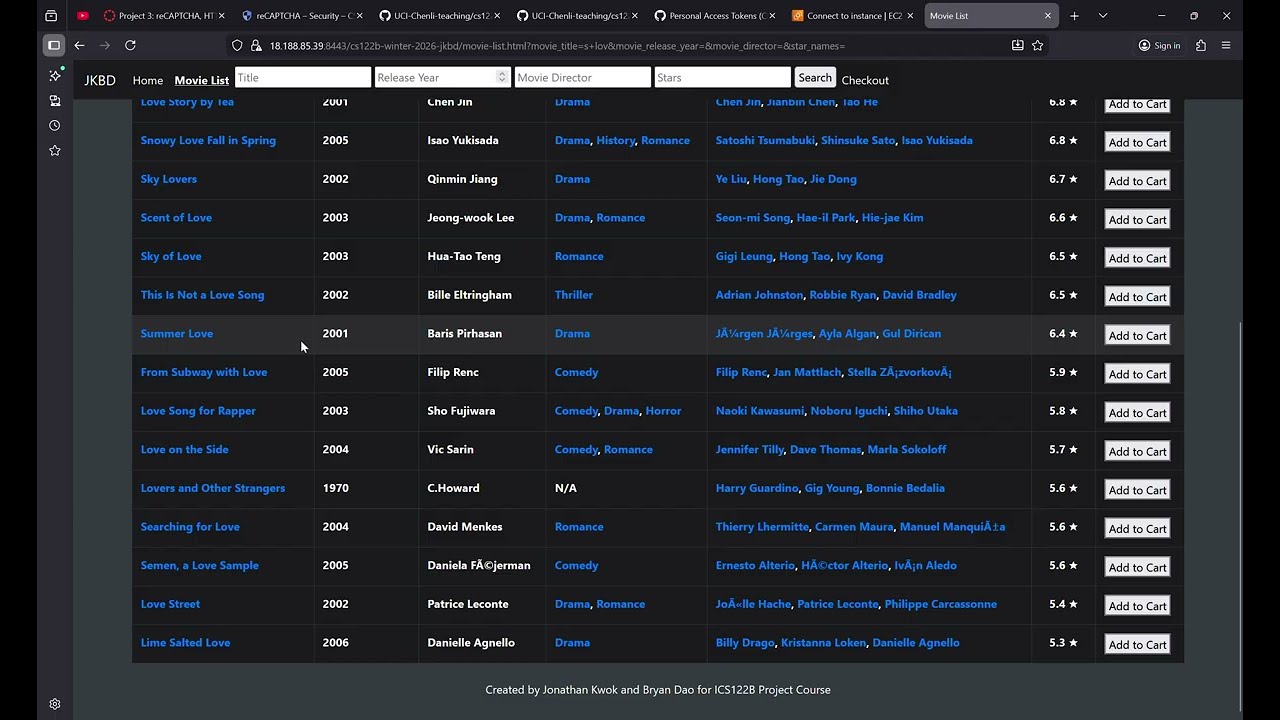Go to Checkout in the navbar
The width and height of the screenshot is (1280, 720).
tap(865, 80)
